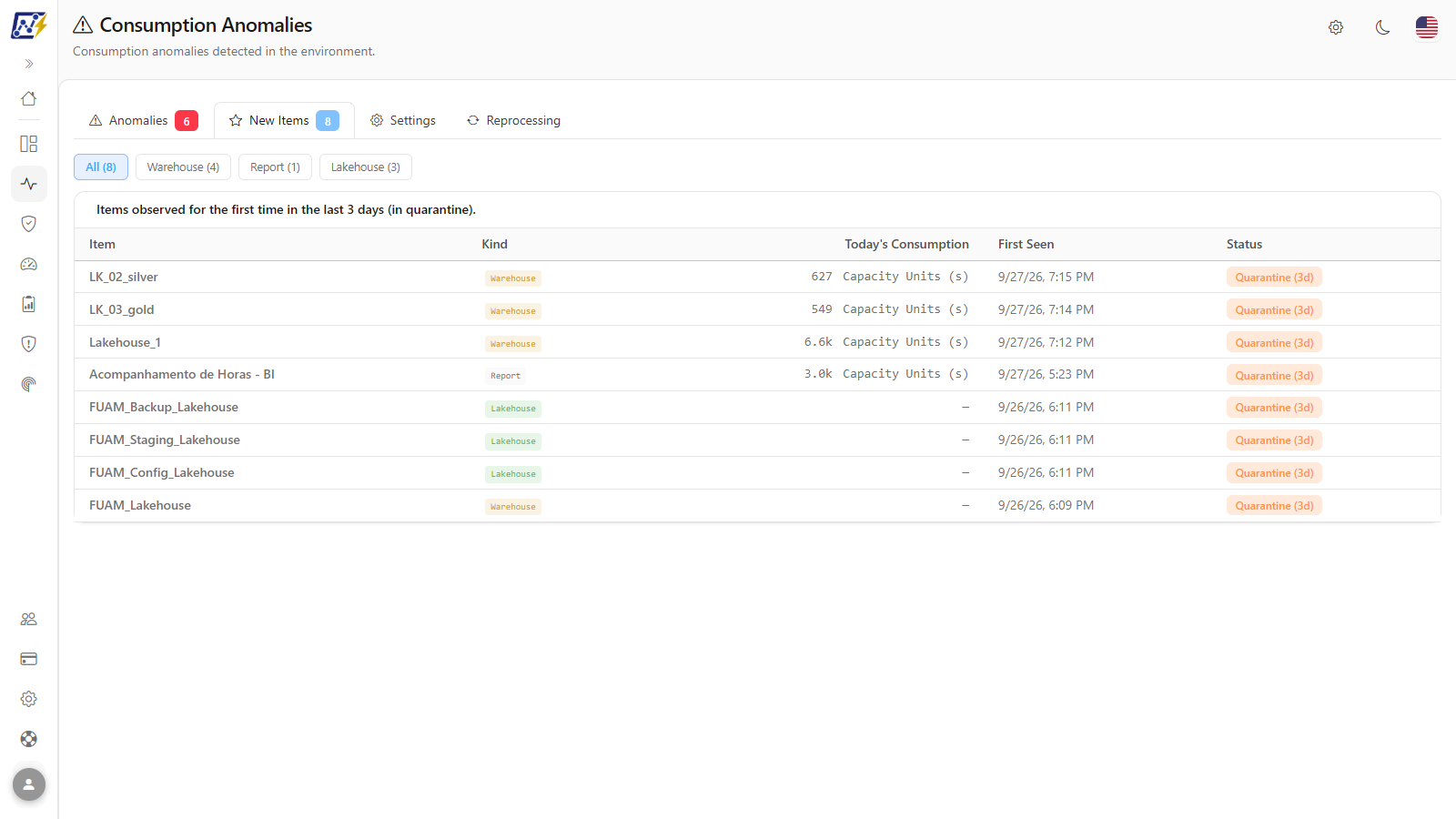The width and height of the screenshot is (1456, 819).
Task: Open the gauge speedometer icon in sidebar
Action: [29, 264]
